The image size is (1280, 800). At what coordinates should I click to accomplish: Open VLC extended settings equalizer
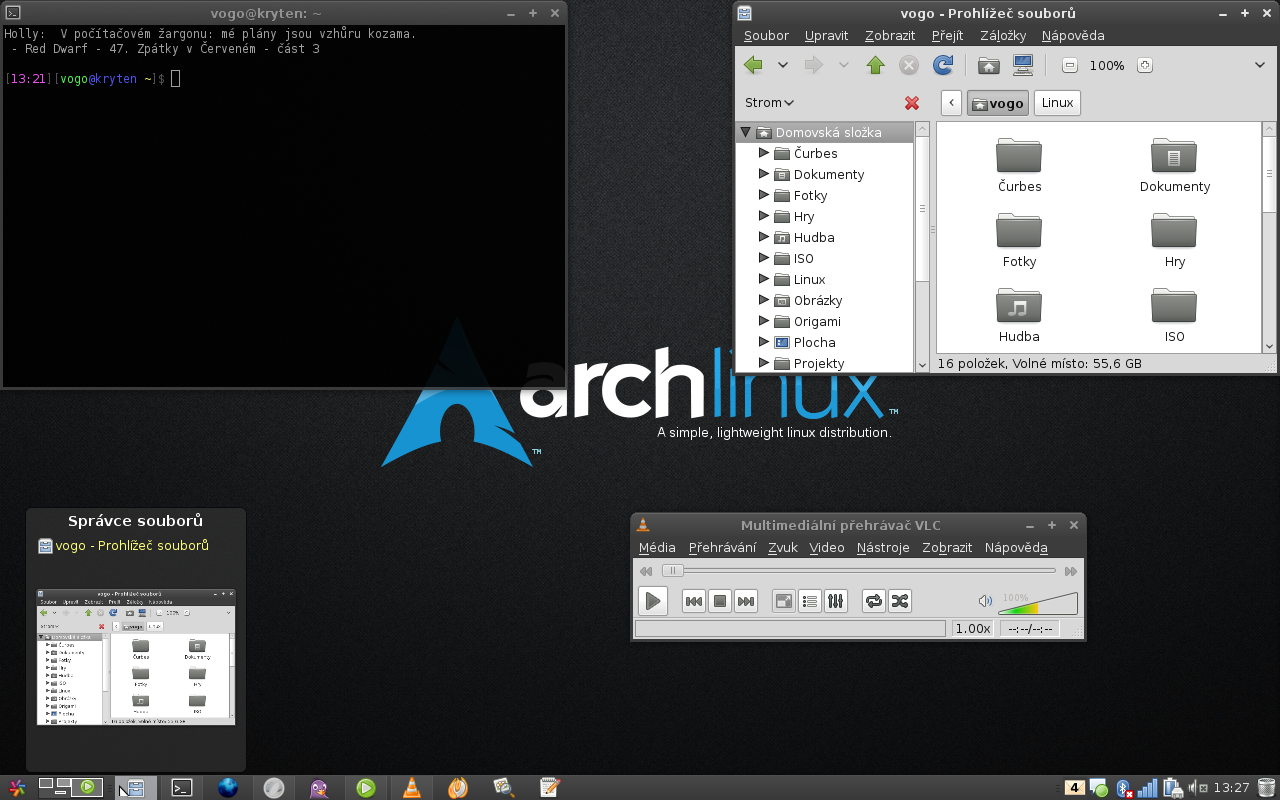coord(836,601)
